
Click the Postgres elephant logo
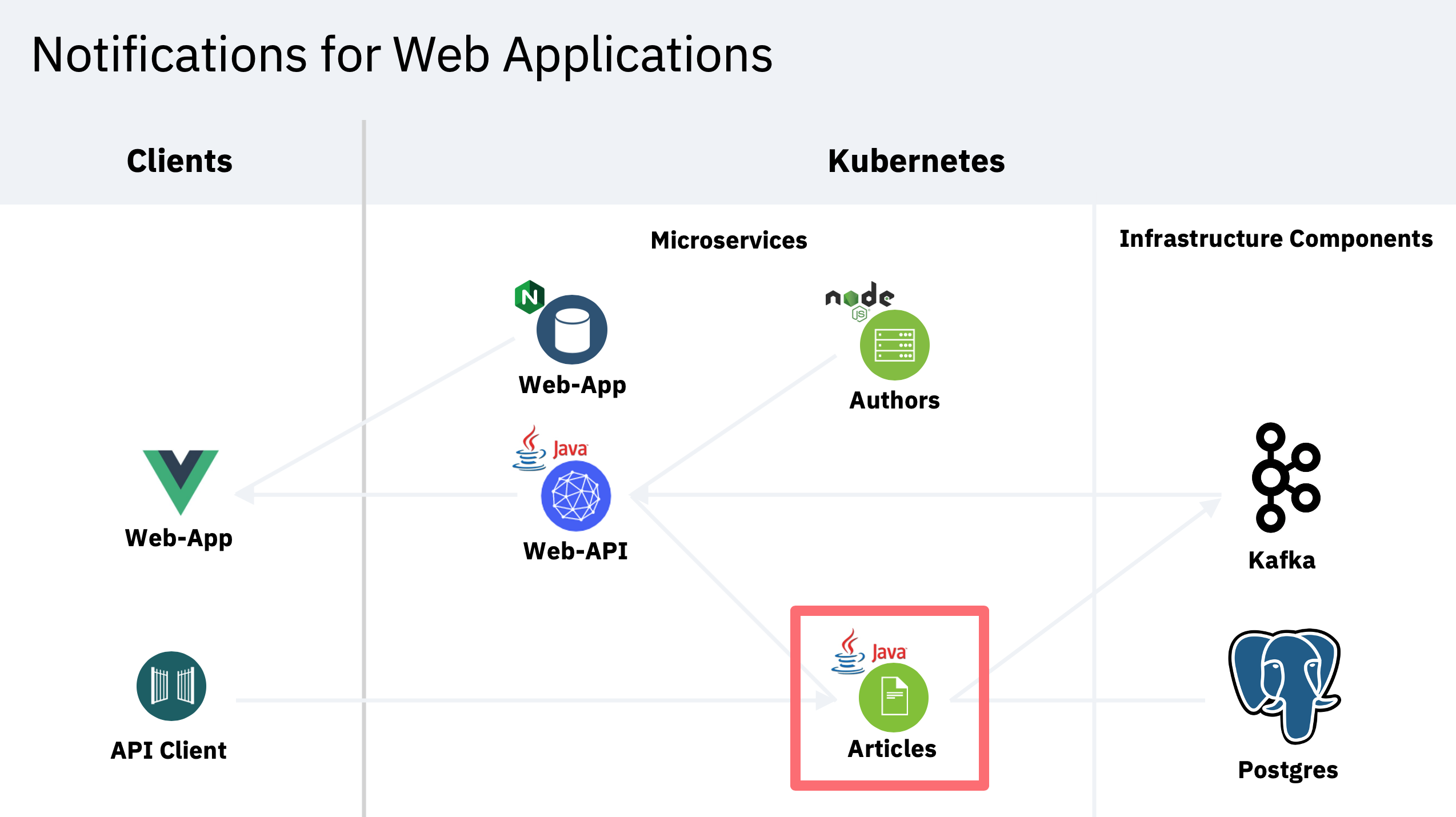(x=1285, y=686)
